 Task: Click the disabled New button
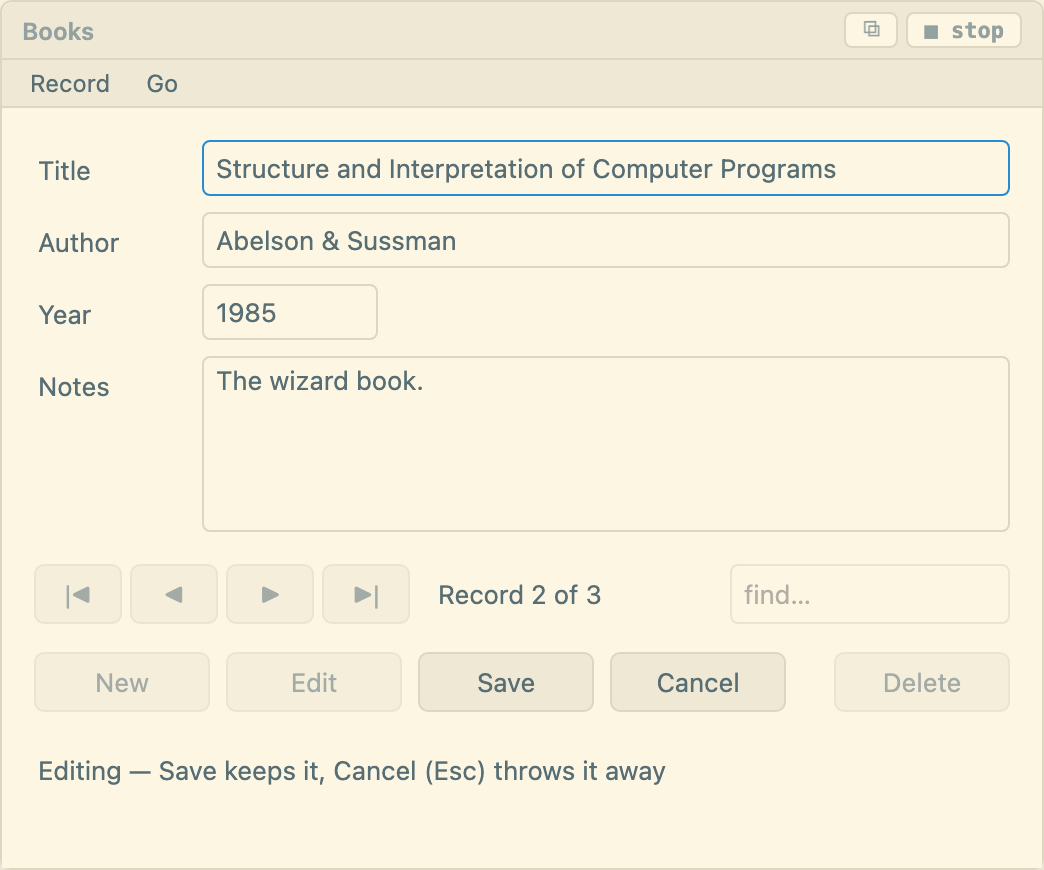coord(122,682)
